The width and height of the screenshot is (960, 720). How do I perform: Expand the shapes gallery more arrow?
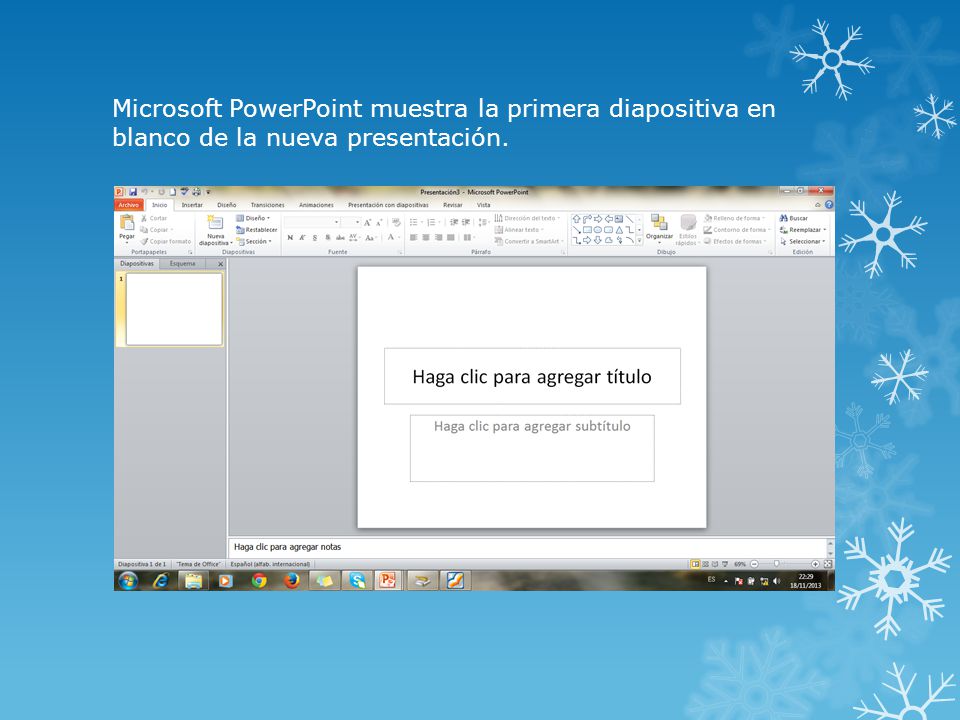(640, 241)
